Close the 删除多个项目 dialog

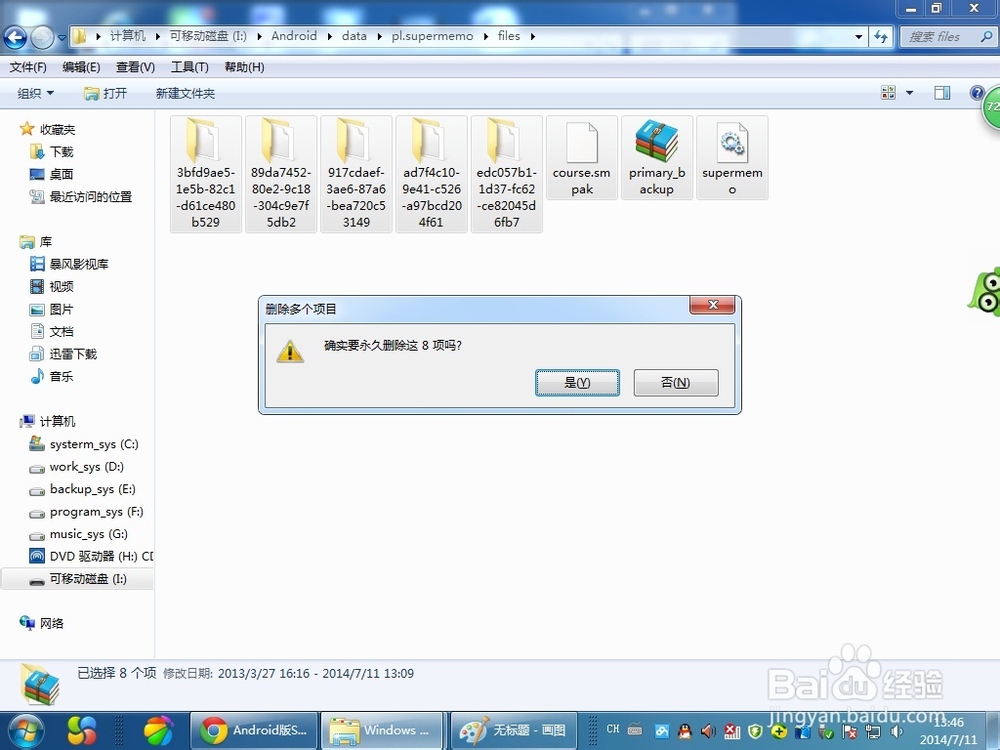(x=712, y=305)
